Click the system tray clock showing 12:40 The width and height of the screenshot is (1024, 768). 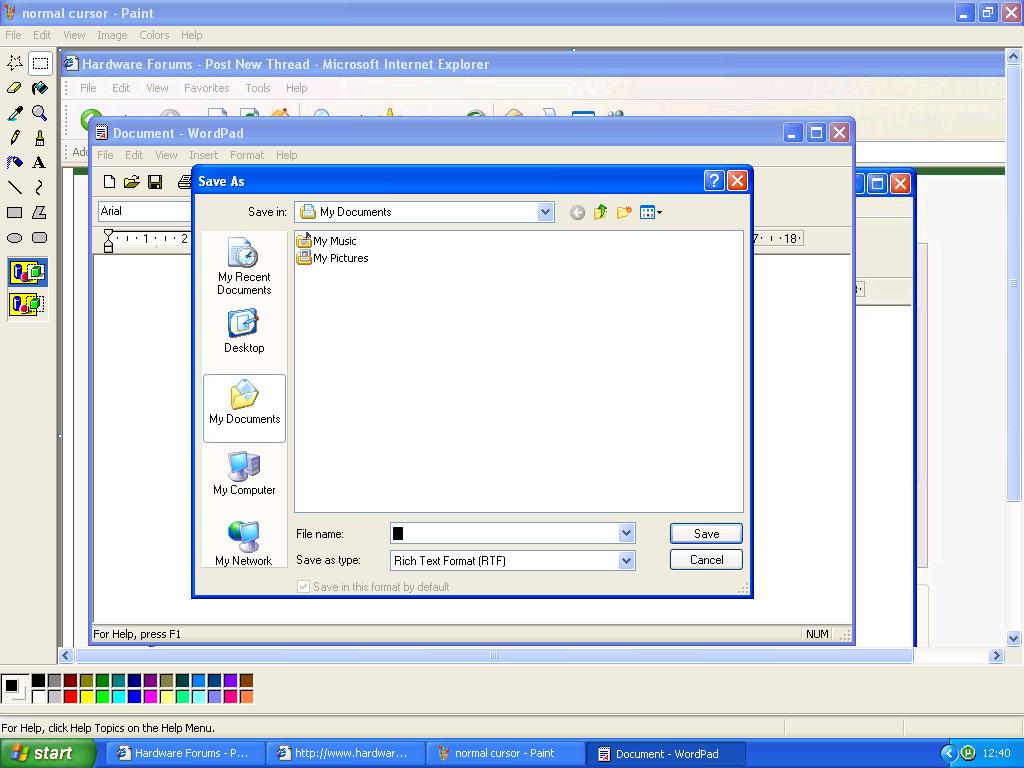[996, 754]
